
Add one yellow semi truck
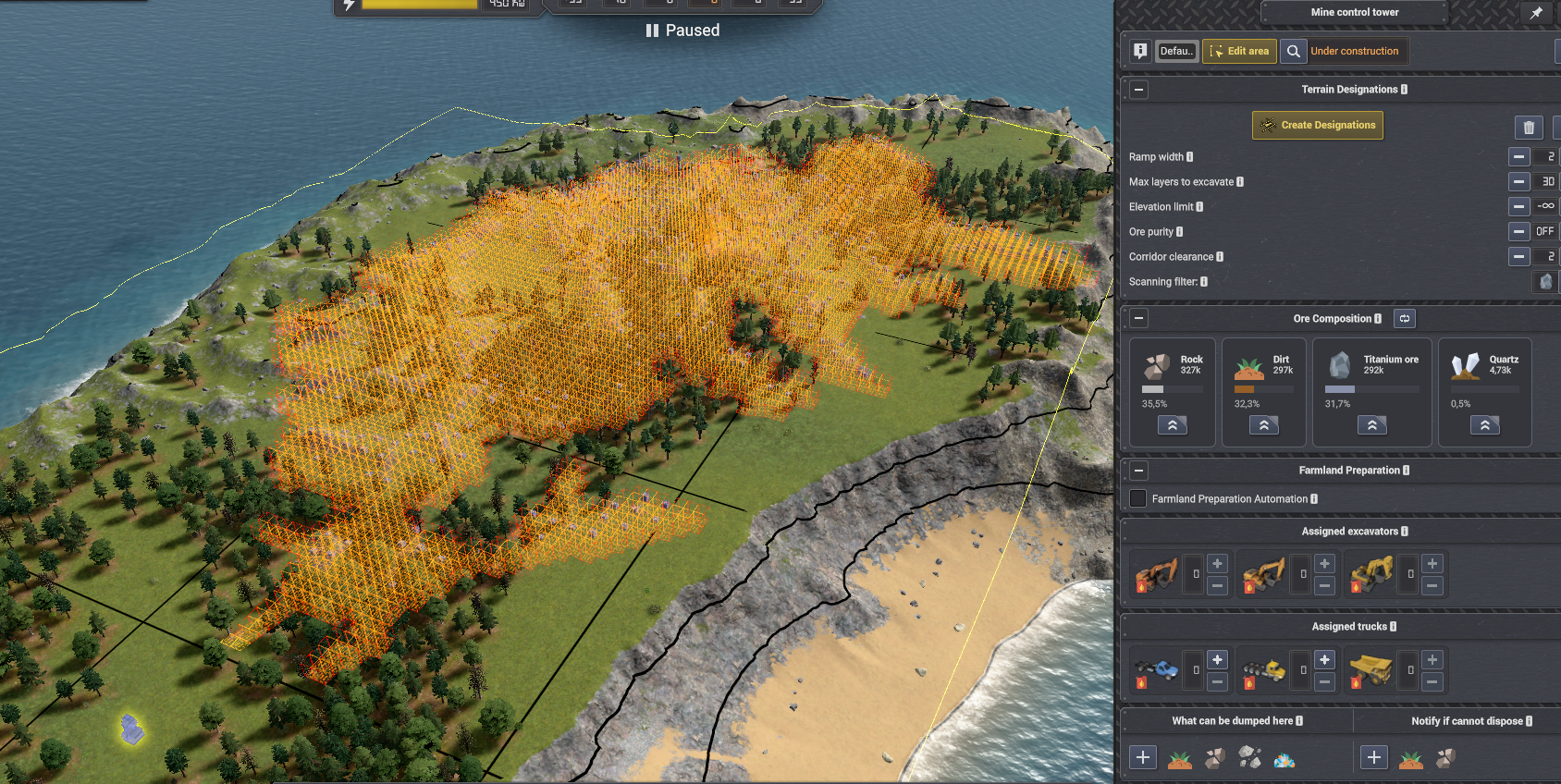point(1324,660)
